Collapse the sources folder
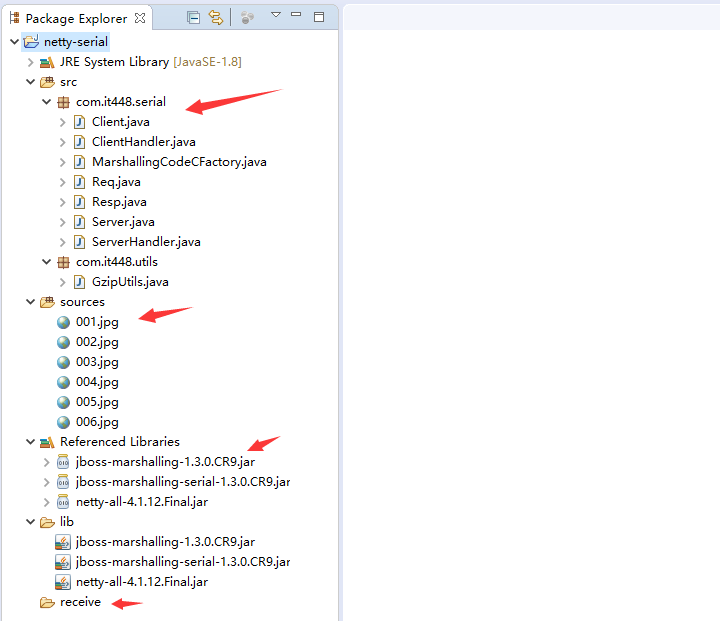The height and width of the screenshot is (621, 720). [x=30, y=302]
